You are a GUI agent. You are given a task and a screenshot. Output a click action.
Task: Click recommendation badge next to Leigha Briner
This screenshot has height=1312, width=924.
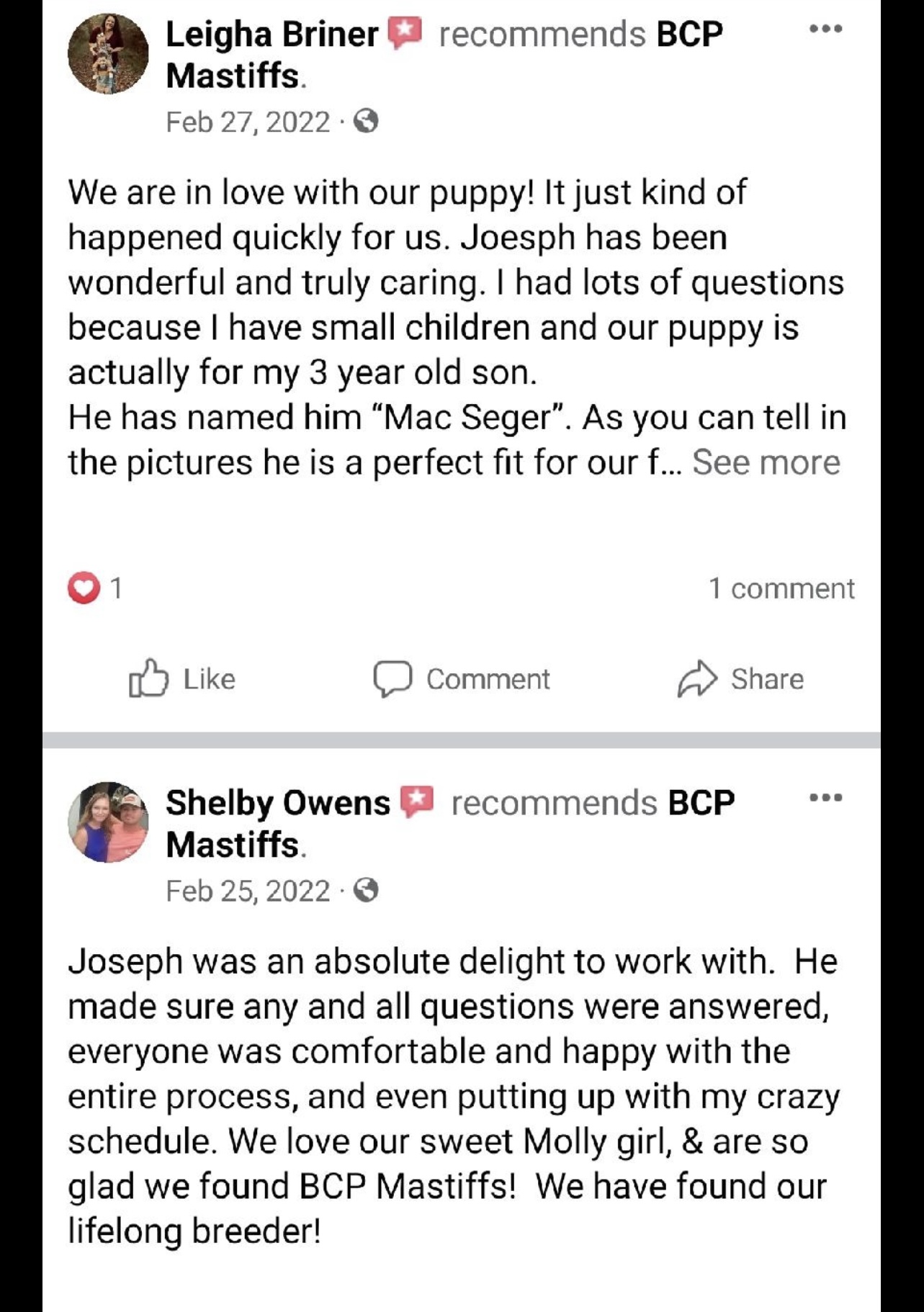tap(405, 34)
